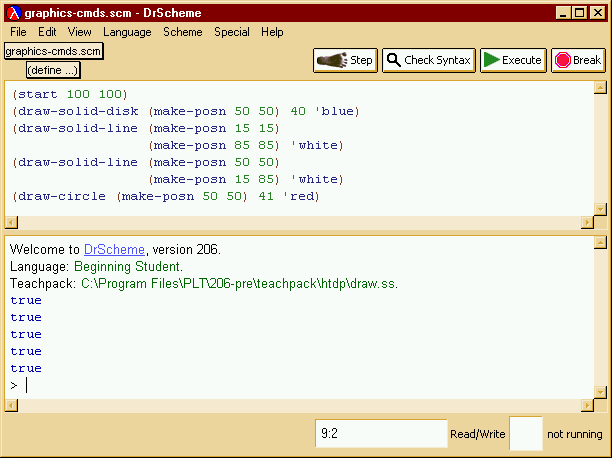This screenshot has width=612, height=458.
Task: Click interactions pane scroll right arrow
Action: click(x=587, y=405)
